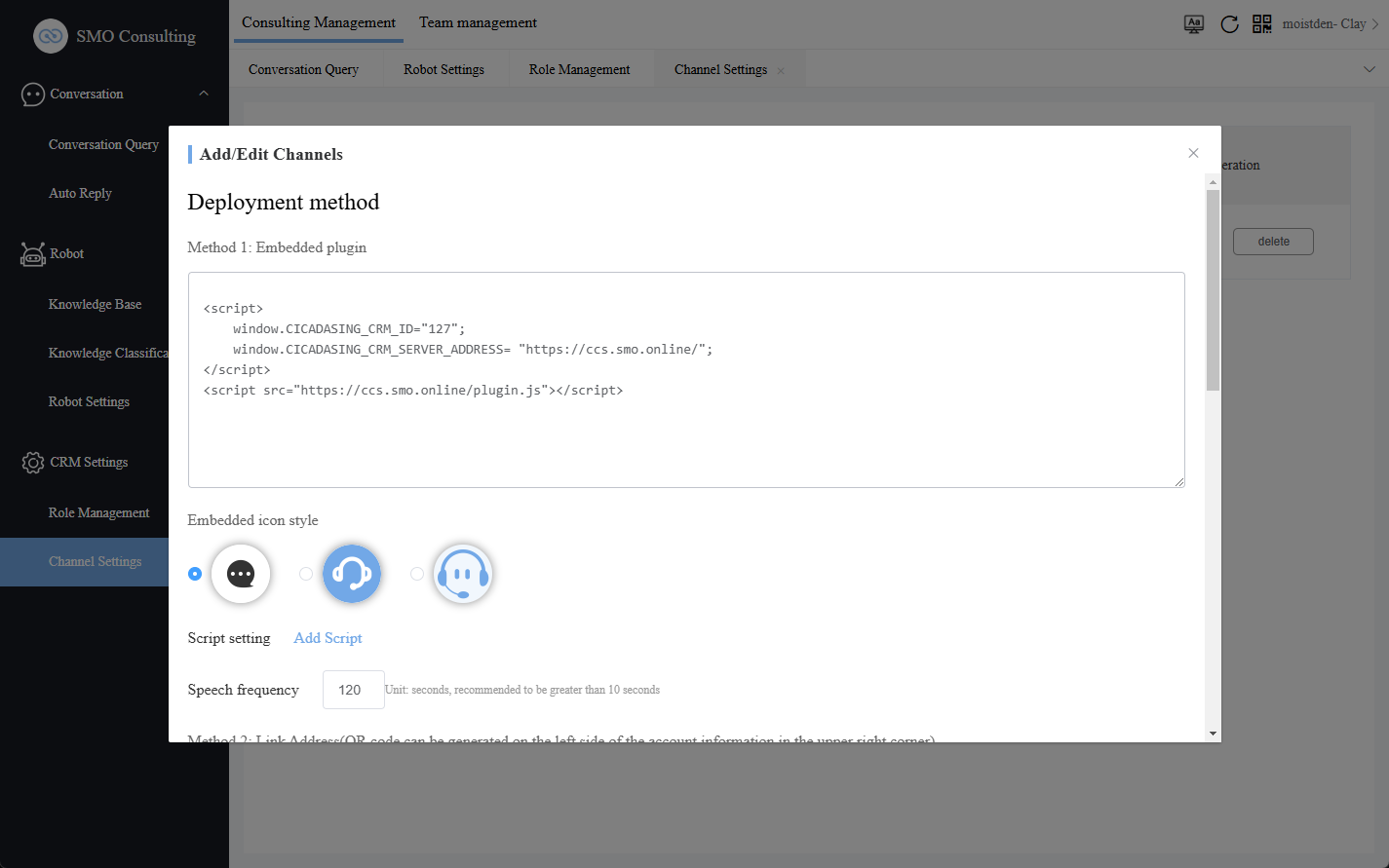
Task: Select the third embedded icon radio button
Action: pyautogui.click(x=417, y=574)
